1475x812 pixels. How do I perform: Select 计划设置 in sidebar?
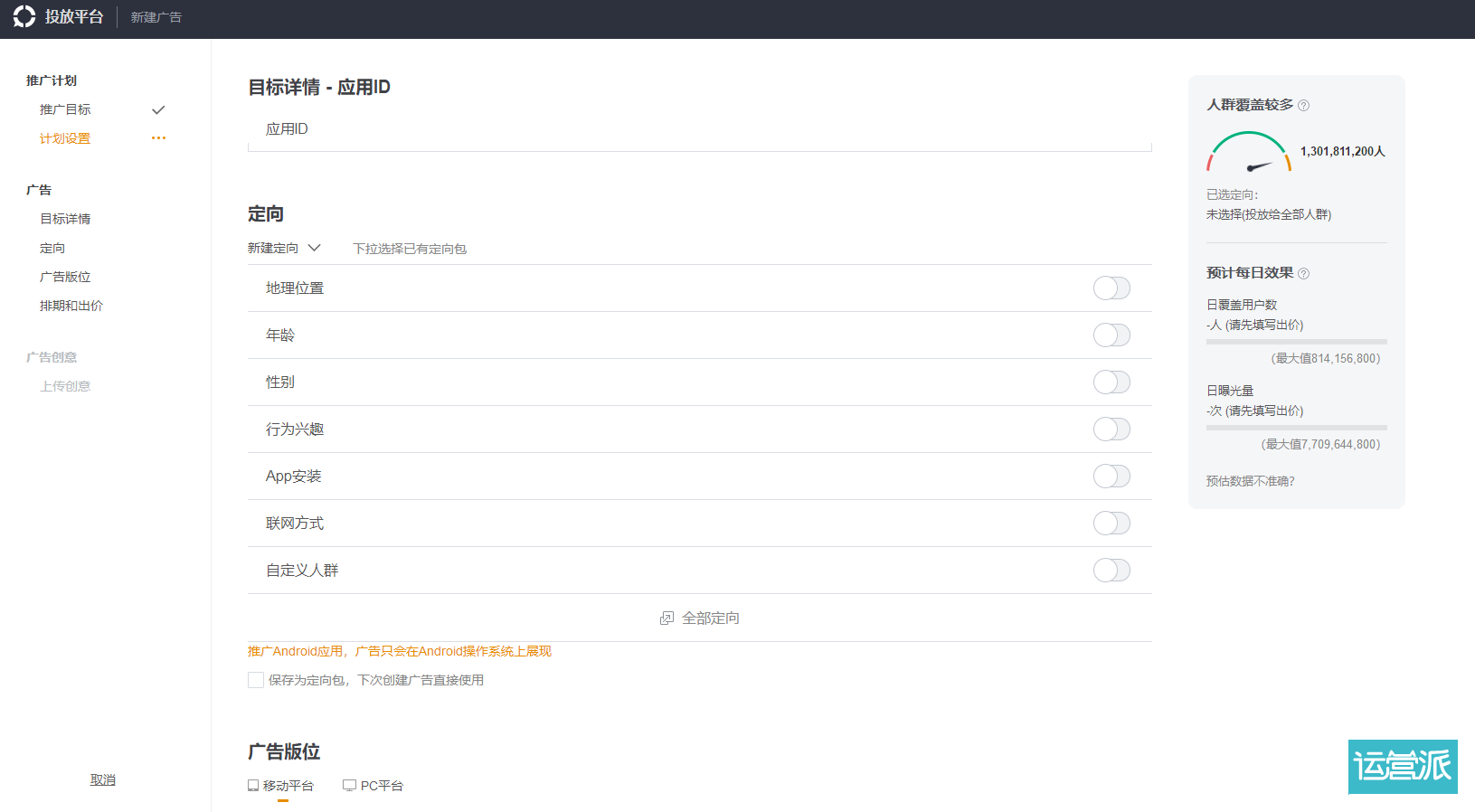coord(65,138)
